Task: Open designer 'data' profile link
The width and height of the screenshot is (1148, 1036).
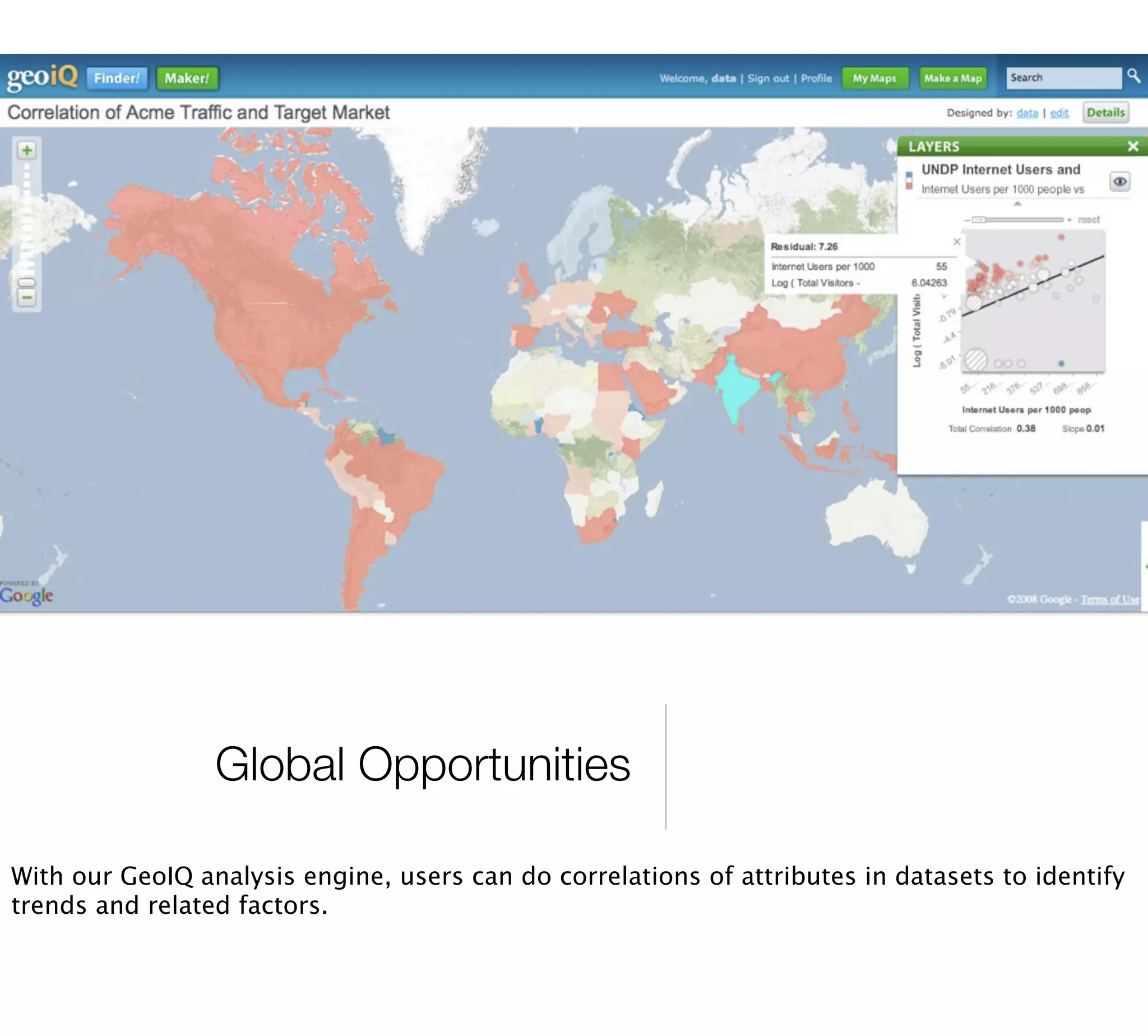Action: point(1027,113)
